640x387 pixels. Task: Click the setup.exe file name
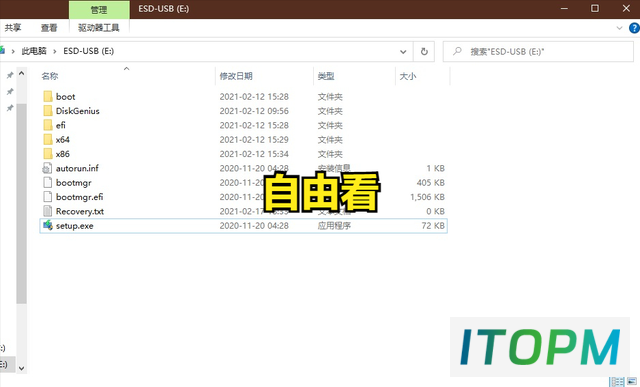click(x=75, y=226)
